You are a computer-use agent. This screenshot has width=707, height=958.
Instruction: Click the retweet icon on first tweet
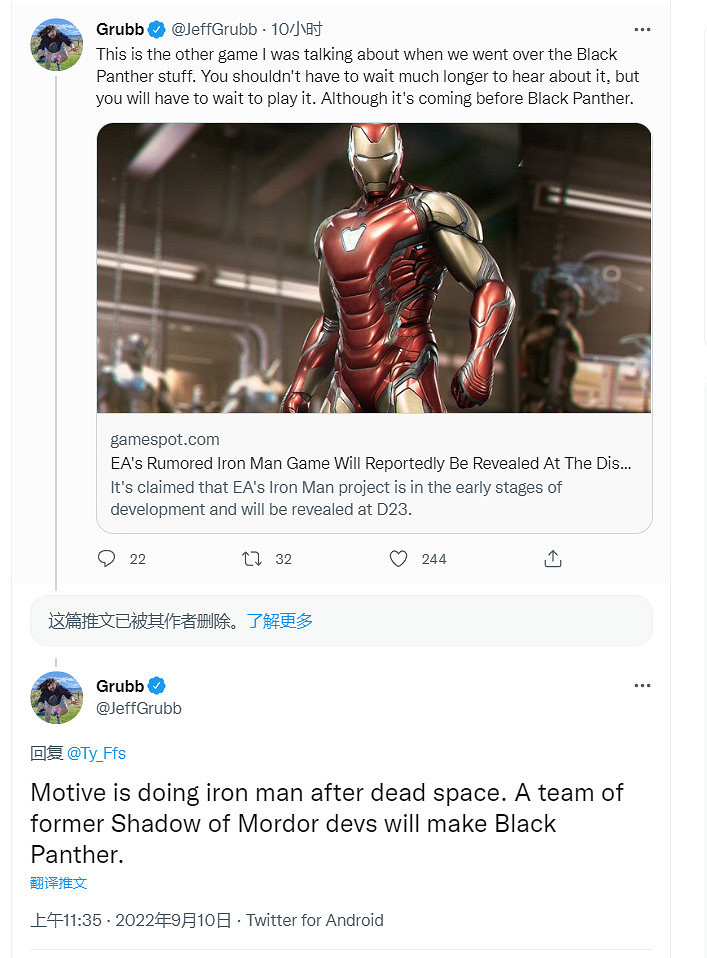pyautogui.click(x=252, y=559)
